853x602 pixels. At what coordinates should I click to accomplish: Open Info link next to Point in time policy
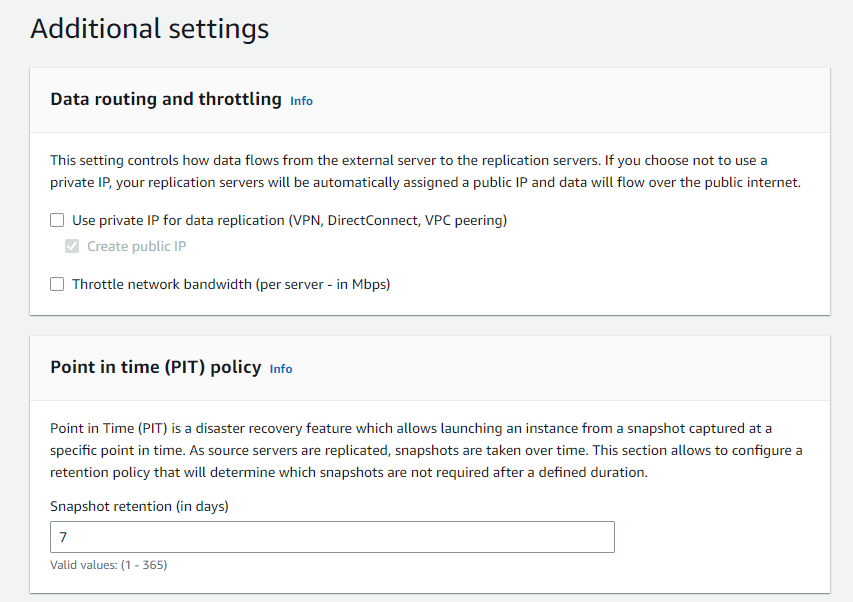coord(281,369)
